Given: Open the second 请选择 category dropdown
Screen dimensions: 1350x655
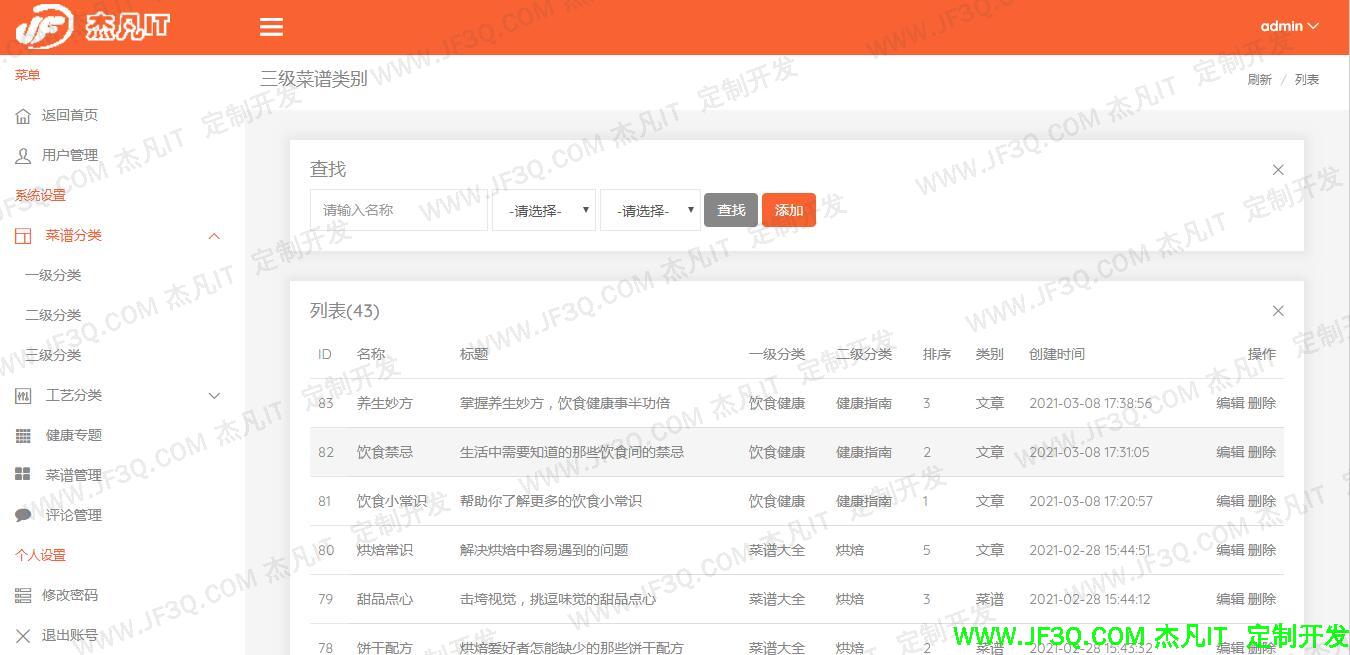Looking at the screenshot, I should [x=650, y=211].
